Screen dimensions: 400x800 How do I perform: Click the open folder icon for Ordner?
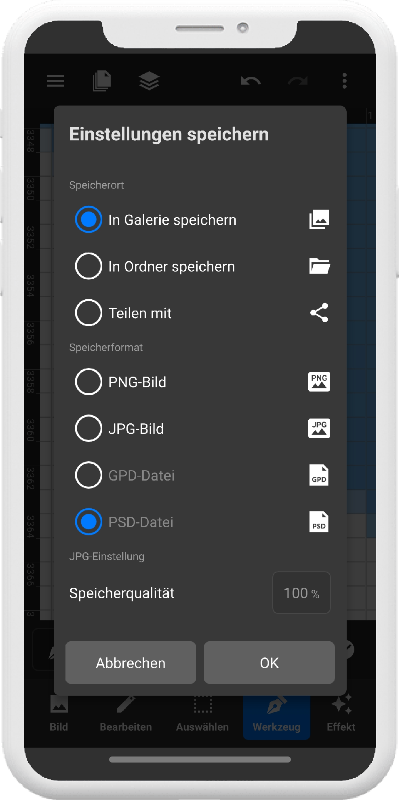click(x=319, y=266)
